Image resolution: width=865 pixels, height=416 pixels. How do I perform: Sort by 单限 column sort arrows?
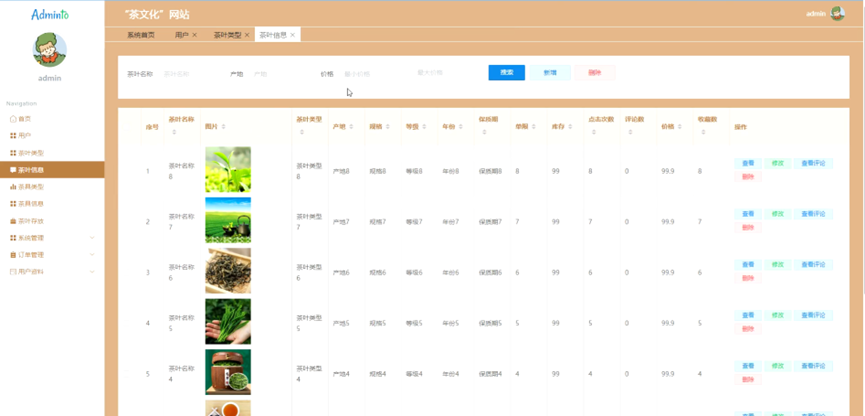point(533,127)
